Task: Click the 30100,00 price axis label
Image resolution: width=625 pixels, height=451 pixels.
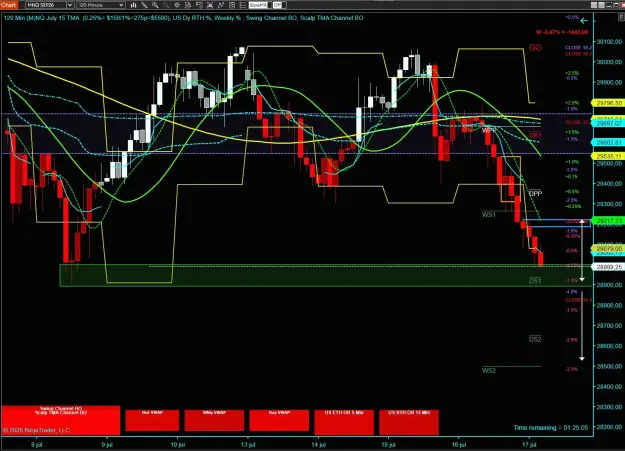Action: (609, 41)
